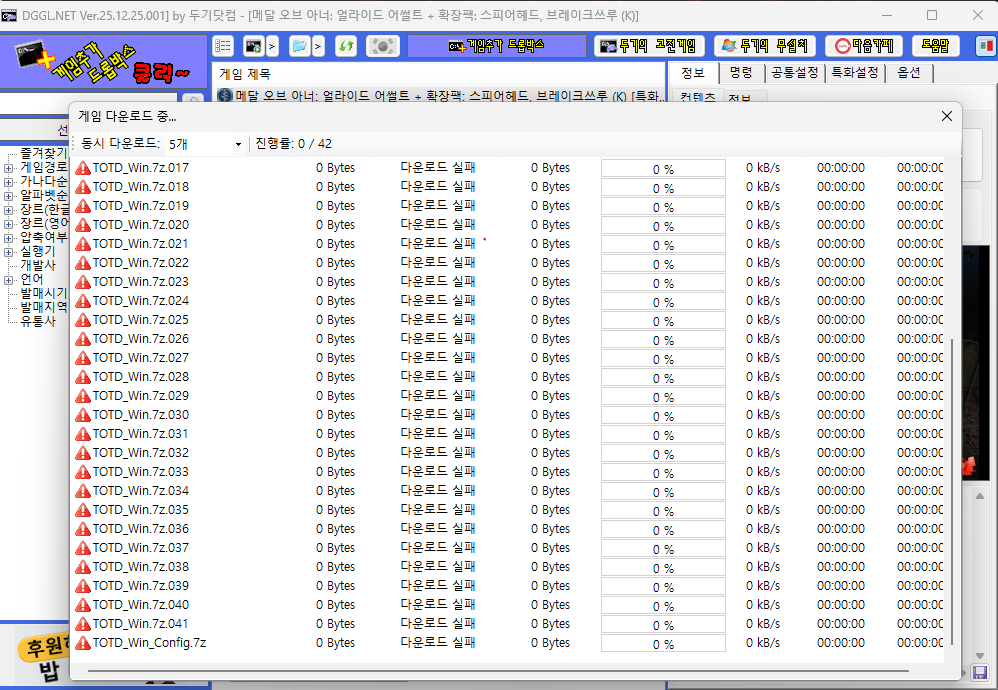
Task: Open the 다음카페 button
Action: coord(864,46)
